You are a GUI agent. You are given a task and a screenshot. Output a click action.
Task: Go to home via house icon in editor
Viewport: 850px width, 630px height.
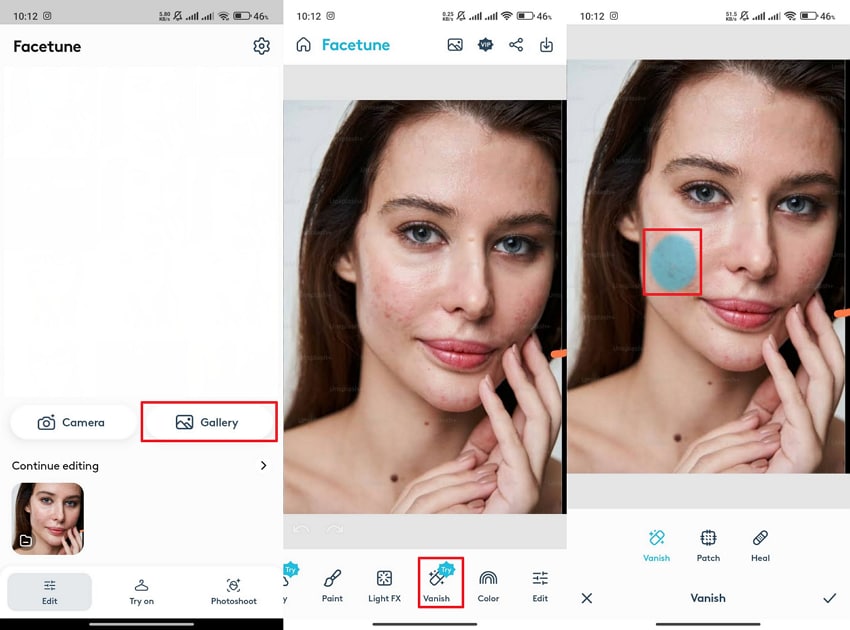pyautogui.click(x=304, y=44)
